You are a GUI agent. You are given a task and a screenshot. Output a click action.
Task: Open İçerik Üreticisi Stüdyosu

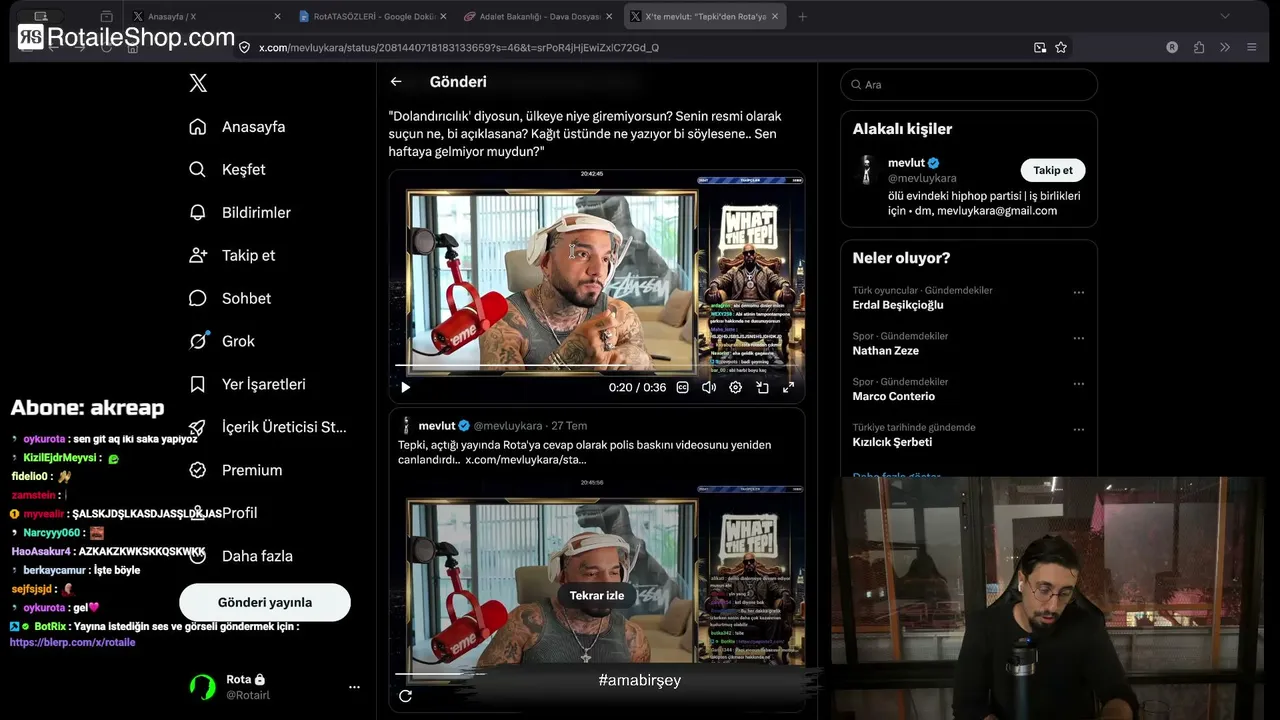(284, 427)
